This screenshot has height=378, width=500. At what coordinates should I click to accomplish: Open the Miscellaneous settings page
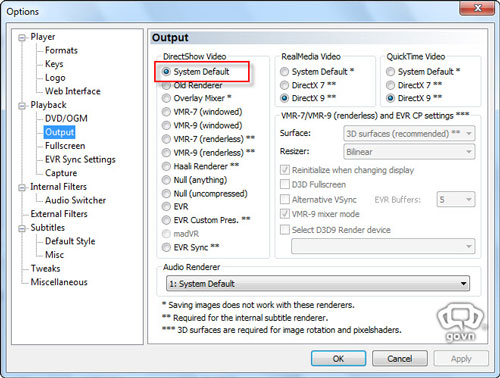pos(59,282)
